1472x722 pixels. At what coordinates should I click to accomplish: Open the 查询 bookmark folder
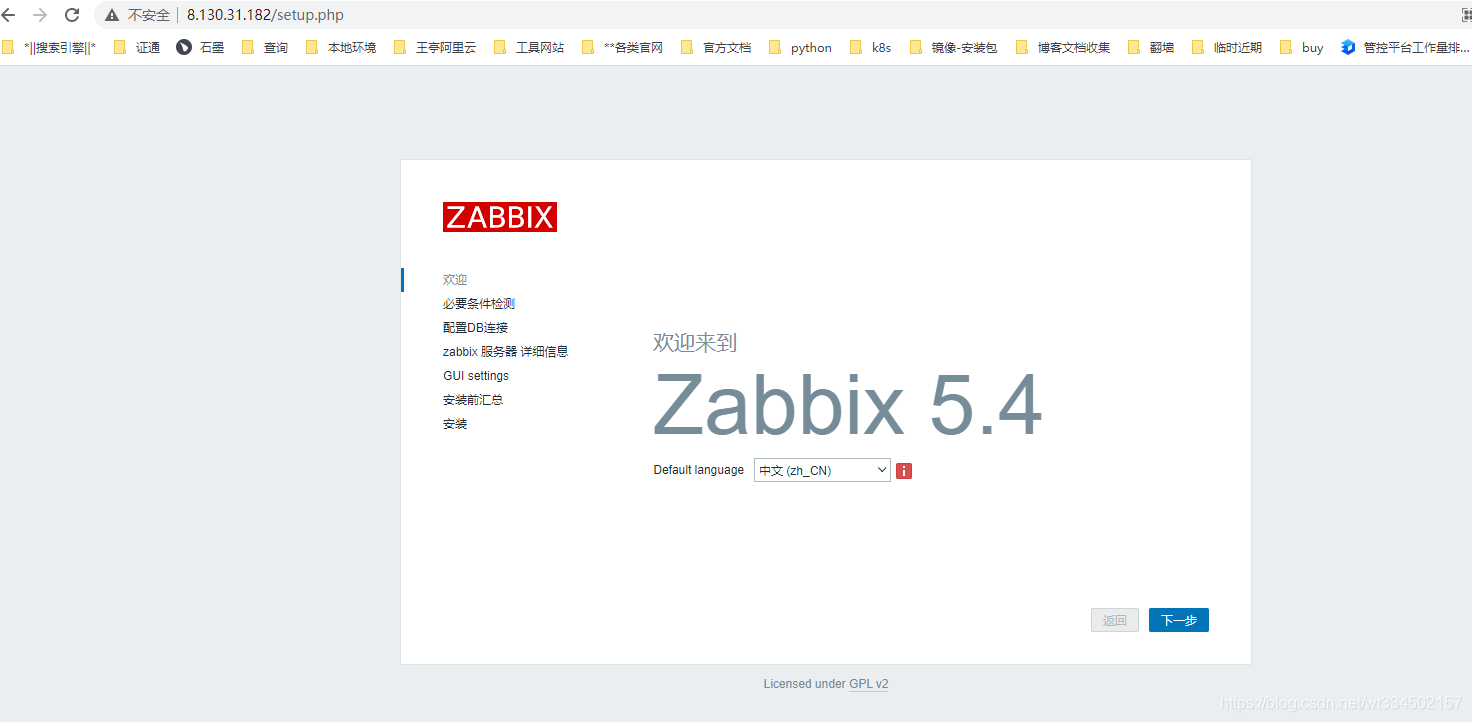pyautogui.click(x=265, y=47)
